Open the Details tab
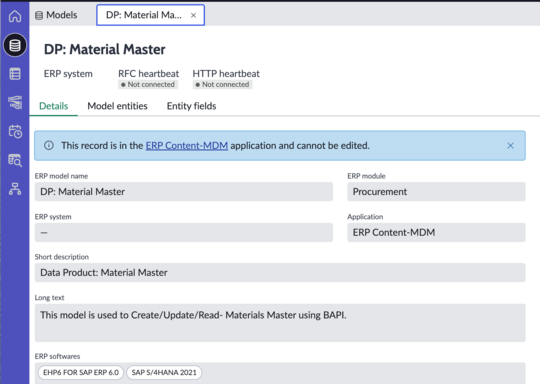Screen dimensions: 540x384 pyautogui.click(x=53, y=106)
